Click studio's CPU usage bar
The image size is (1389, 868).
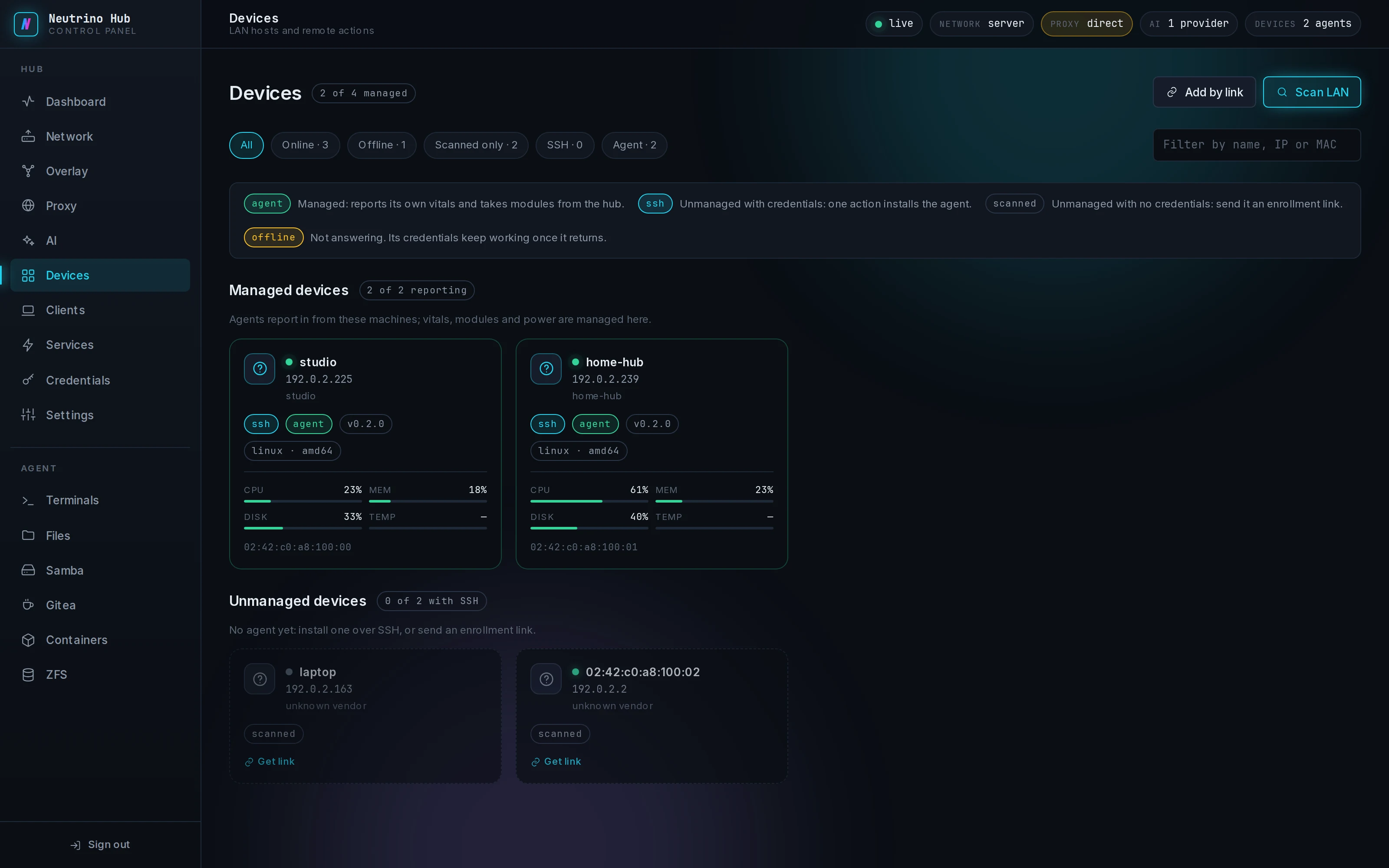[303, 502]
